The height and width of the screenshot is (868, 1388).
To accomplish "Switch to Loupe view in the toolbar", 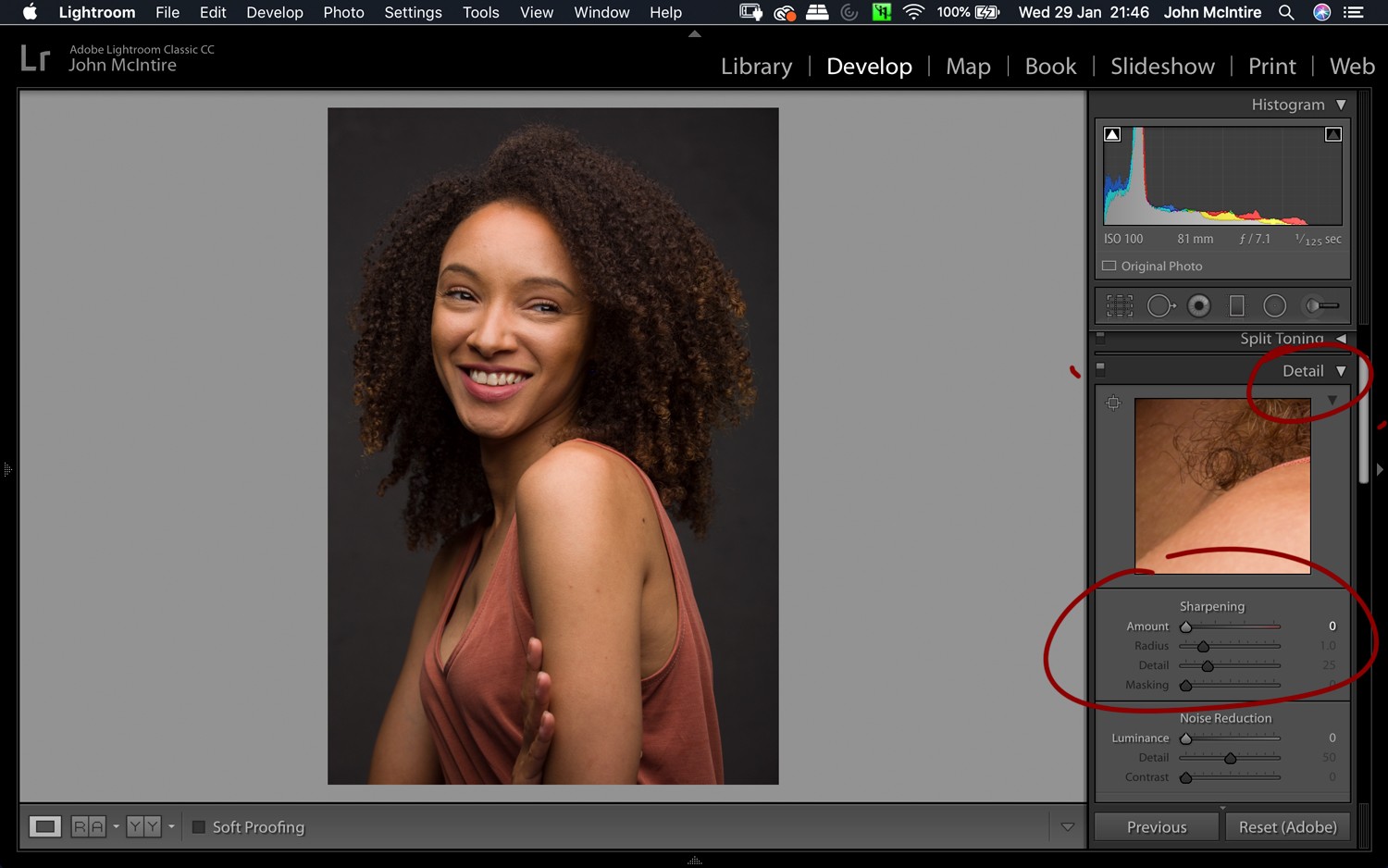I will pos(43,826).
